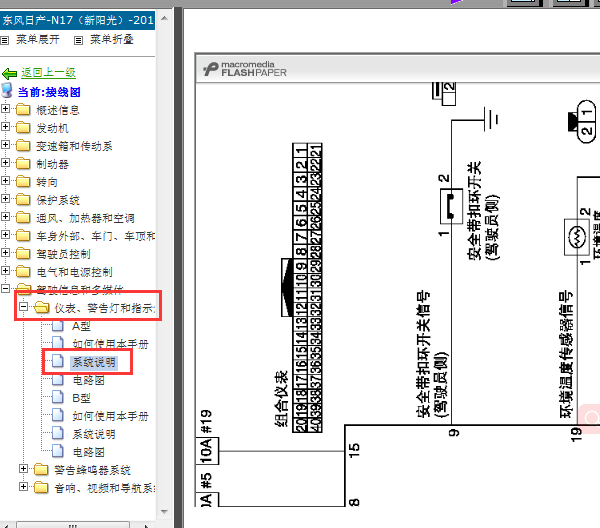This screenshot has width=600, height=528.
Task: Open the first 如何使用本手册 entry under A型
Action: pyautogui.click(x=110, y=344)
